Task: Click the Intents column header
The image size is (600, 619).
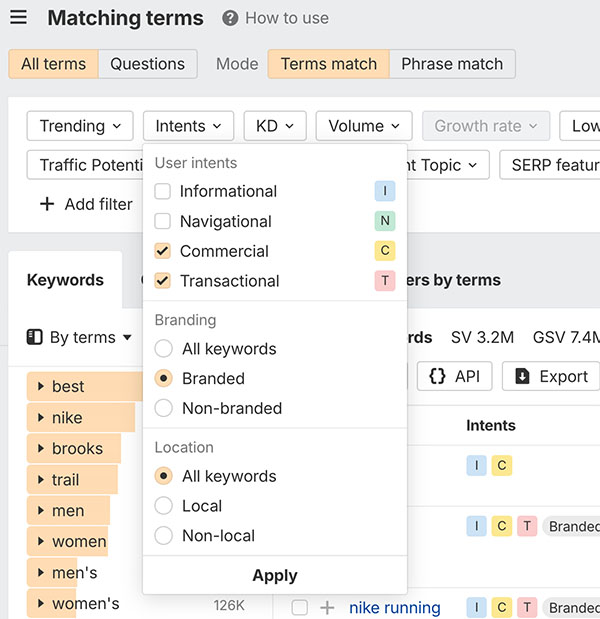Action: (491, 425)
